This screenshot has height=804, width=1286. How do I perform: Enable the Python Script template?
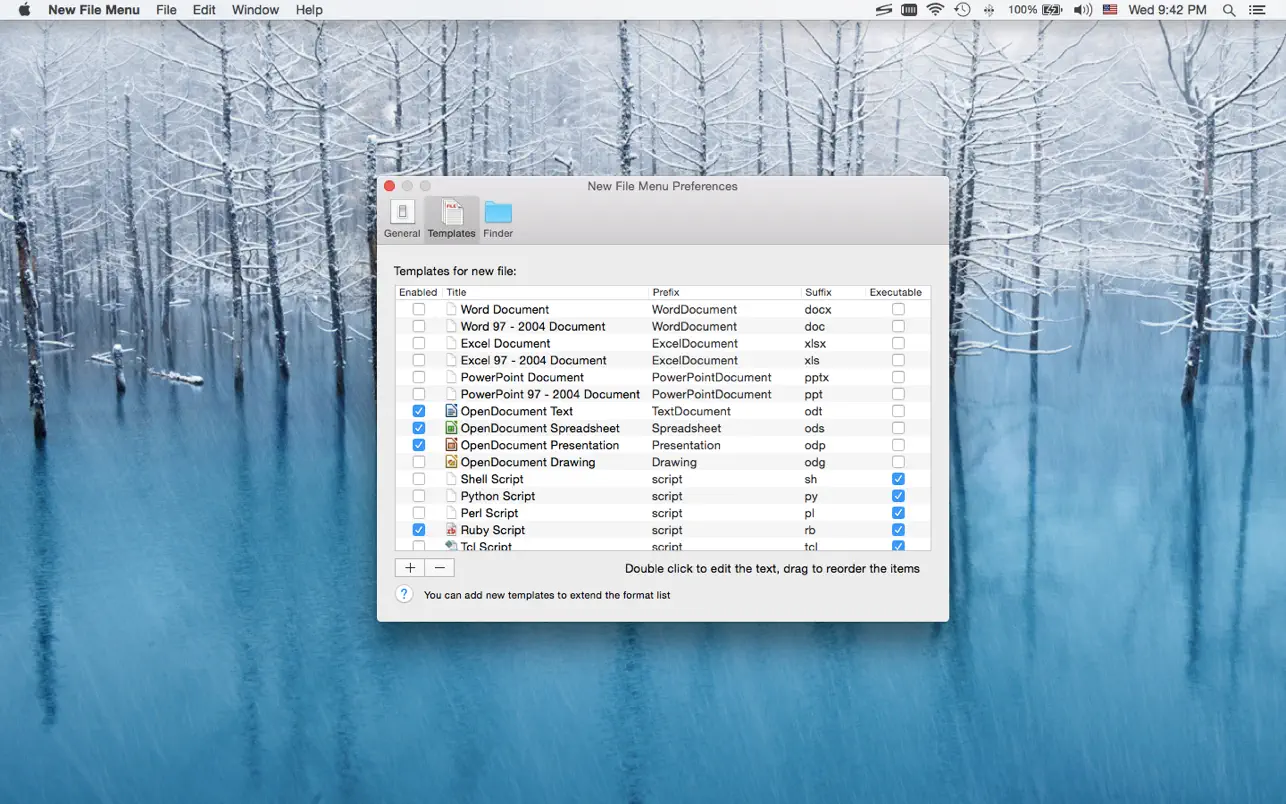coord(418,496)
